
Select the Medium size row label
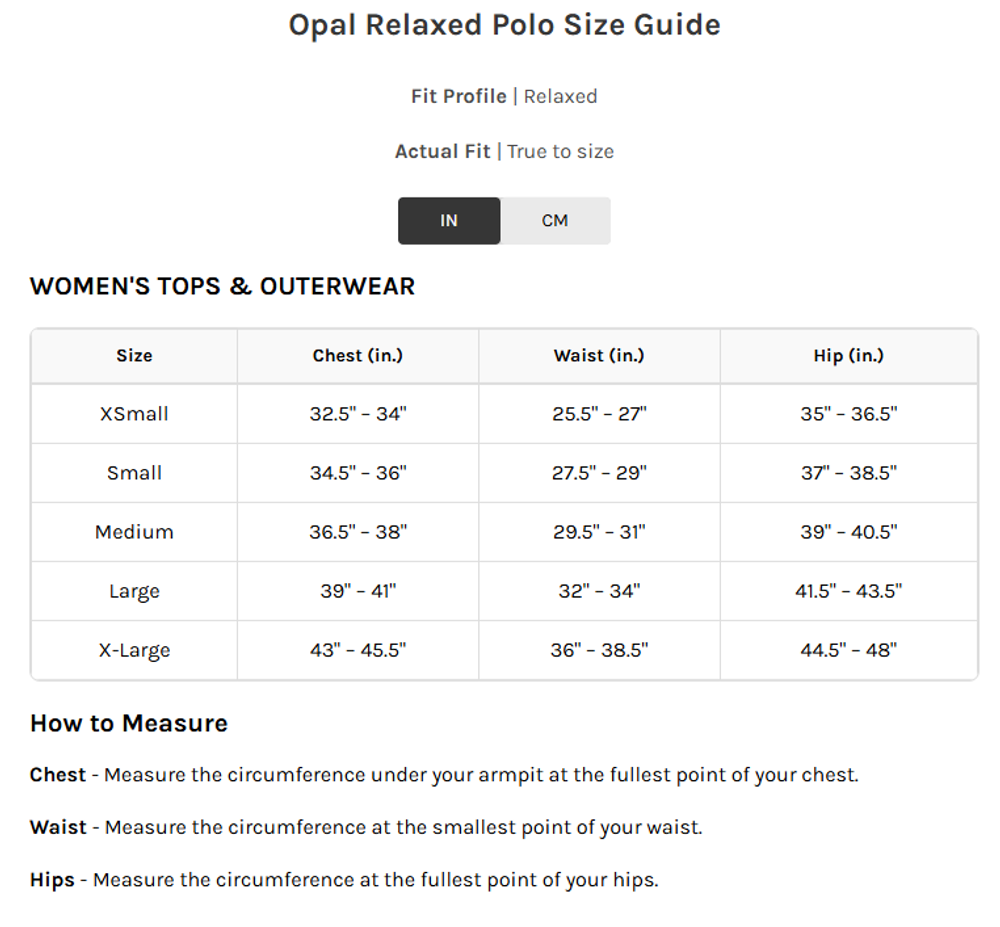(134, 532)
